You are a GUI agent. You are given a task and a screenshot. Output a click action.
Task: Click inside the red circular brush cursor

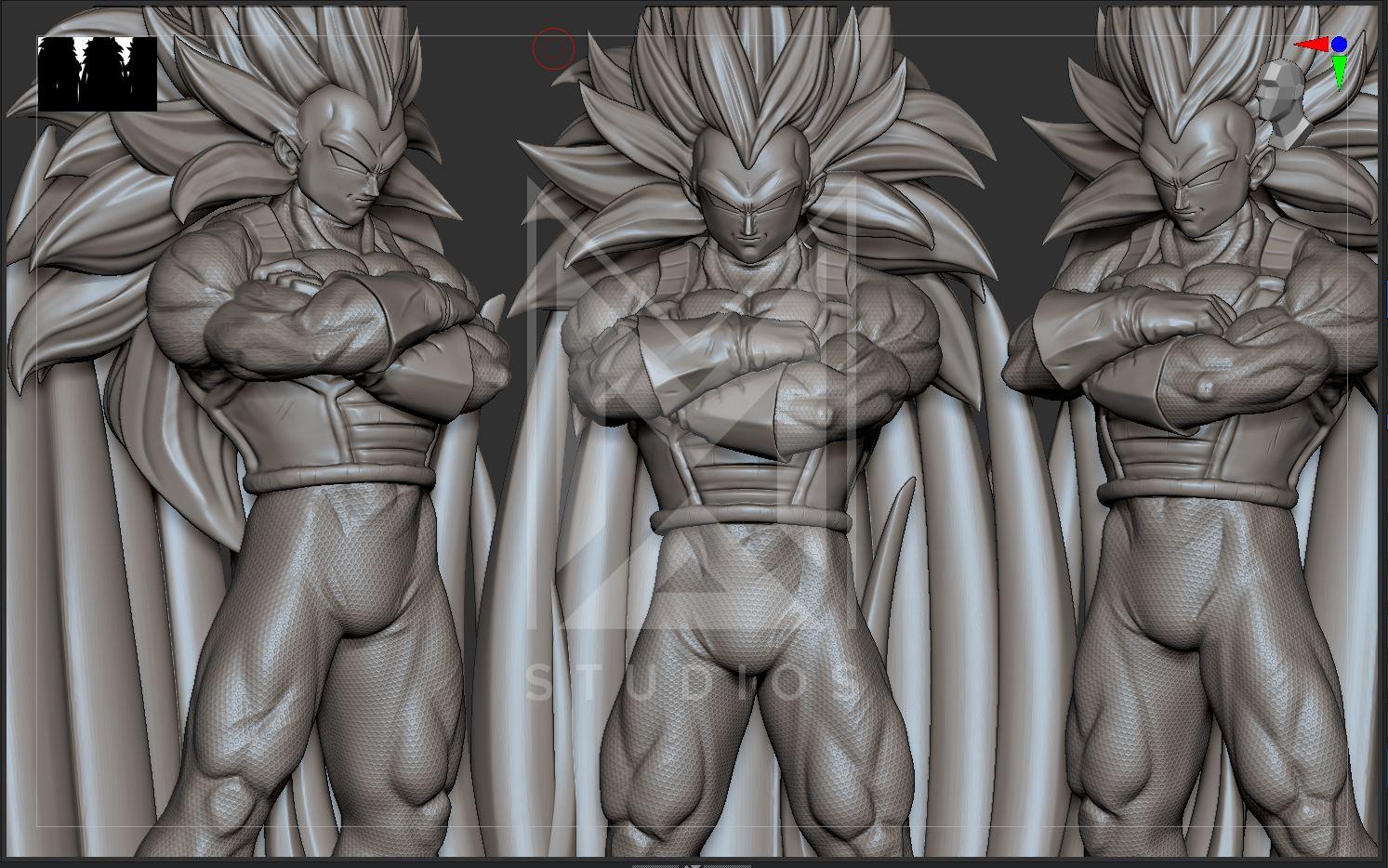pos(553,48)
